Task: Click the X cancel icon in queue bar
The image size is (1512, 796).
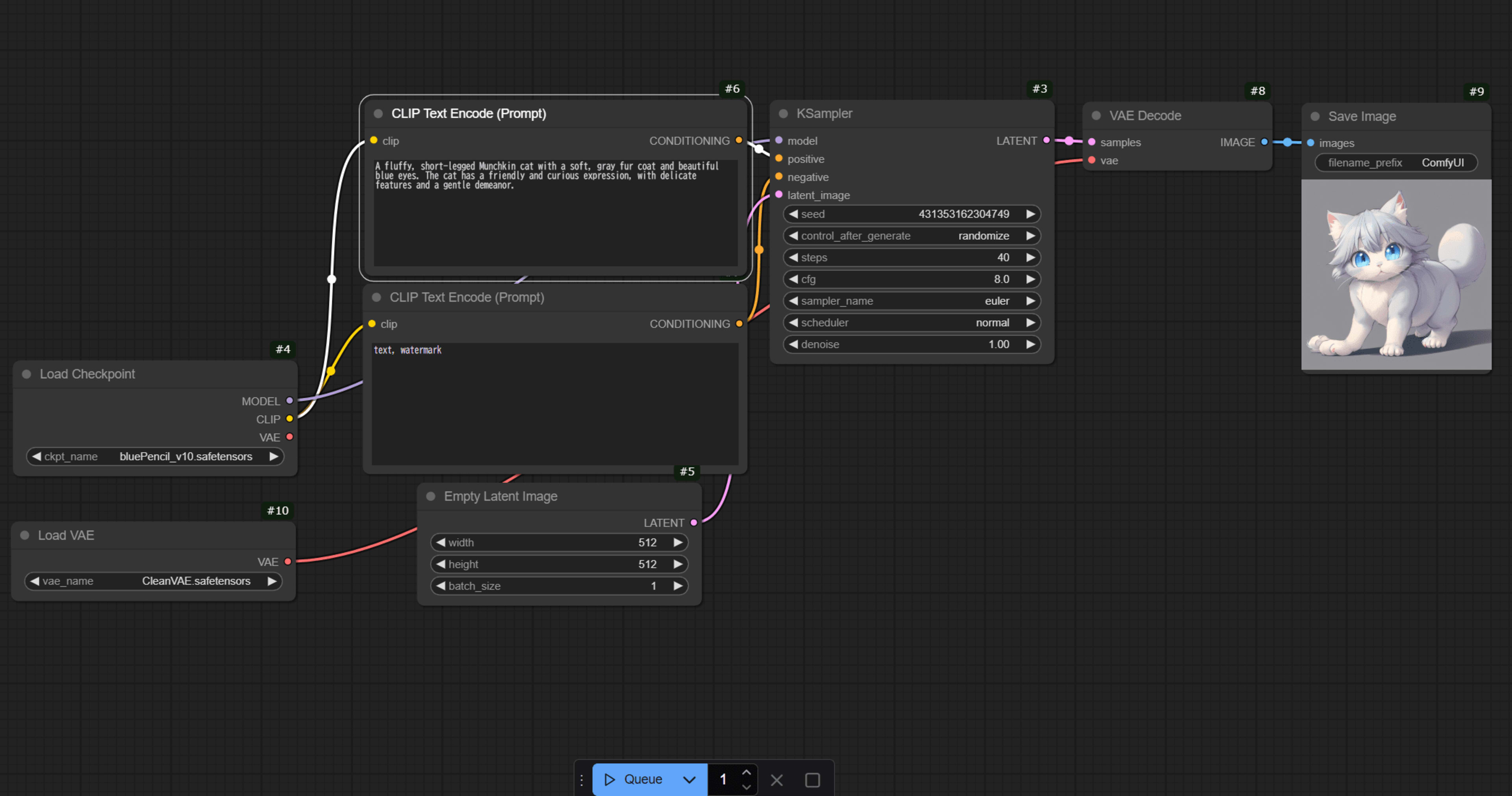Action: (x=776, y=779)
